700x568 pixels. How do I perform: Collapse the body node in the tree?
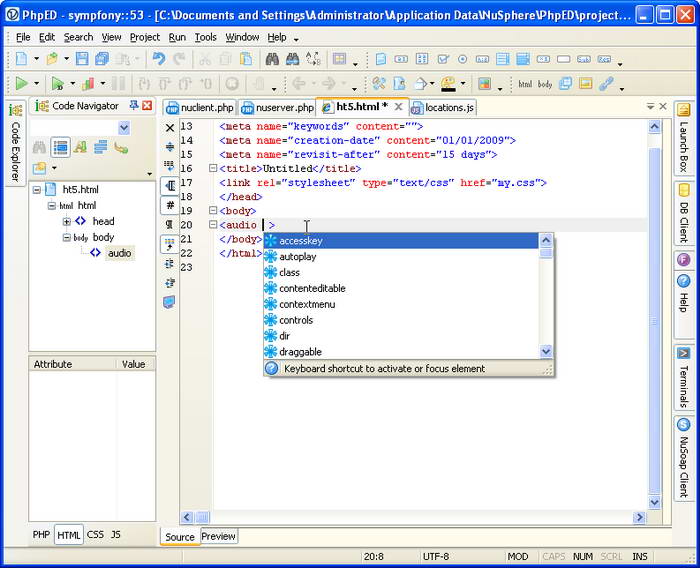[x=67, y=238]
